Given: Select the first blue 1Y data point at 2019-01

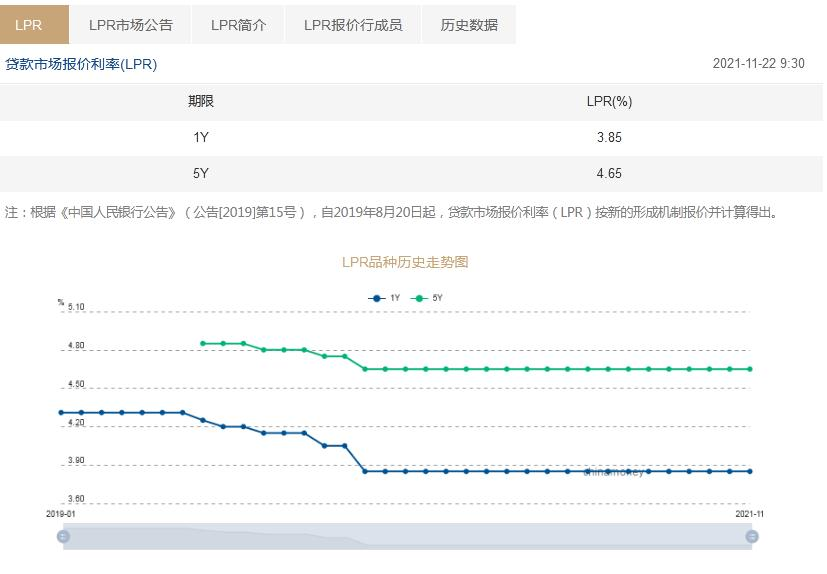Looking at the screenshot, I should point(61,412).
